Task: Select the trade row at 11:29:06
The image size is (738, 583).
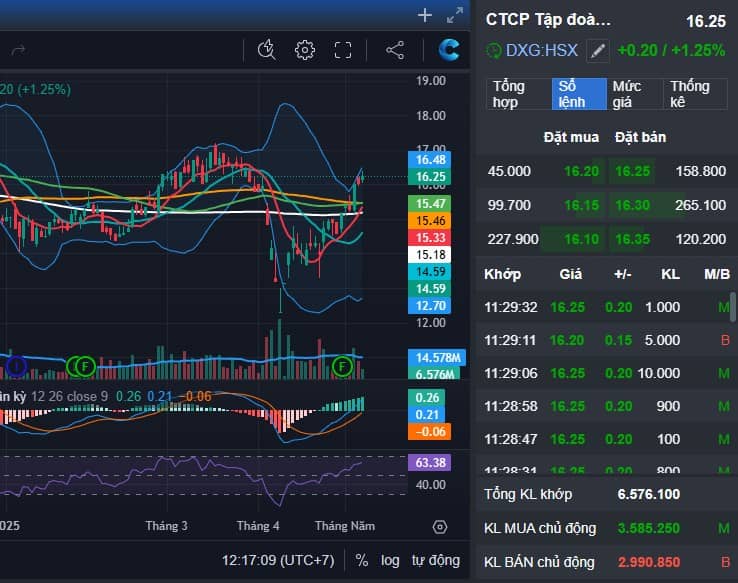Action: point(604,373)
